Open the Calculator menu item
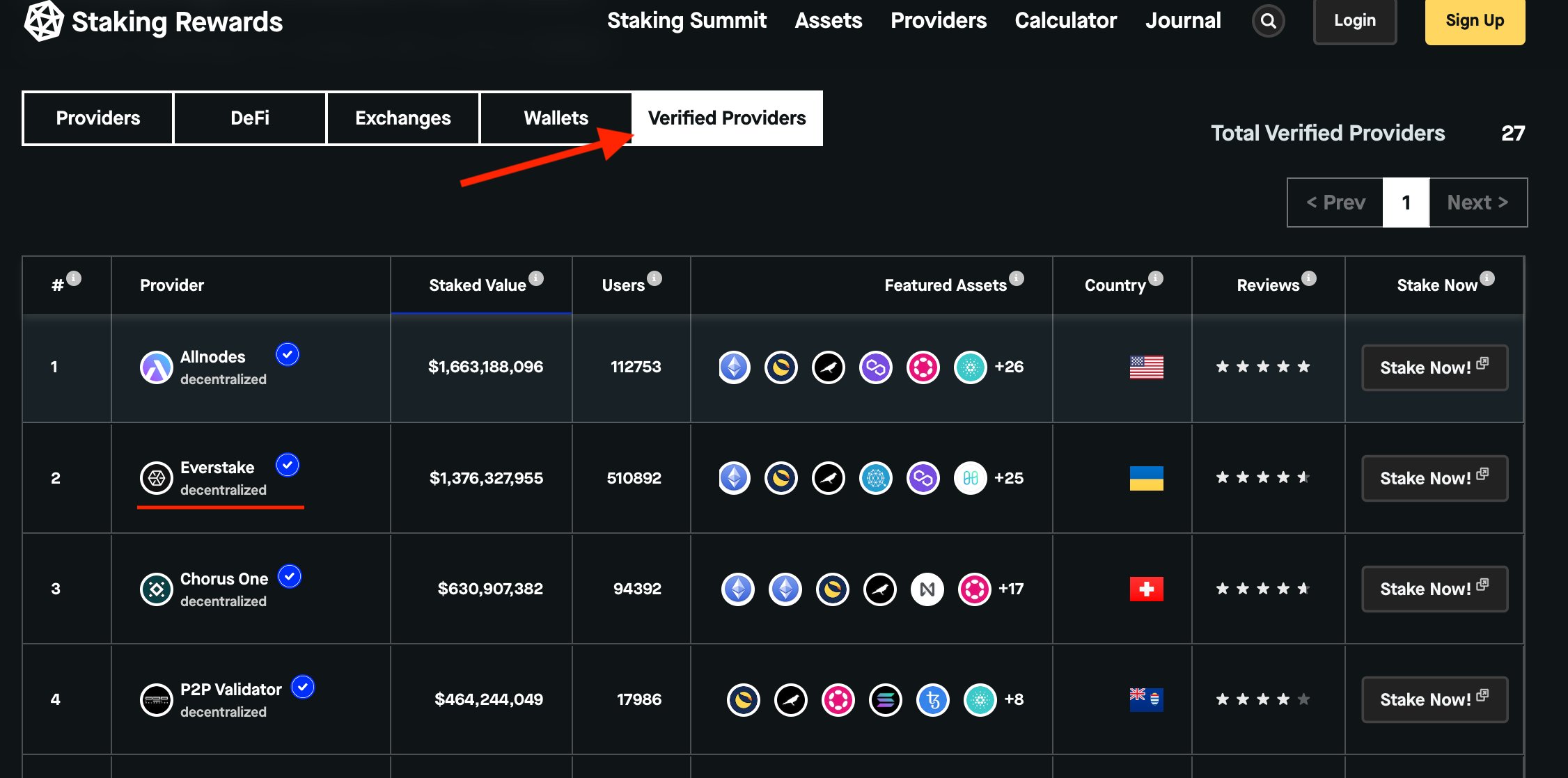This screenshot has height=778, width=1568. tap(1065, 21)
